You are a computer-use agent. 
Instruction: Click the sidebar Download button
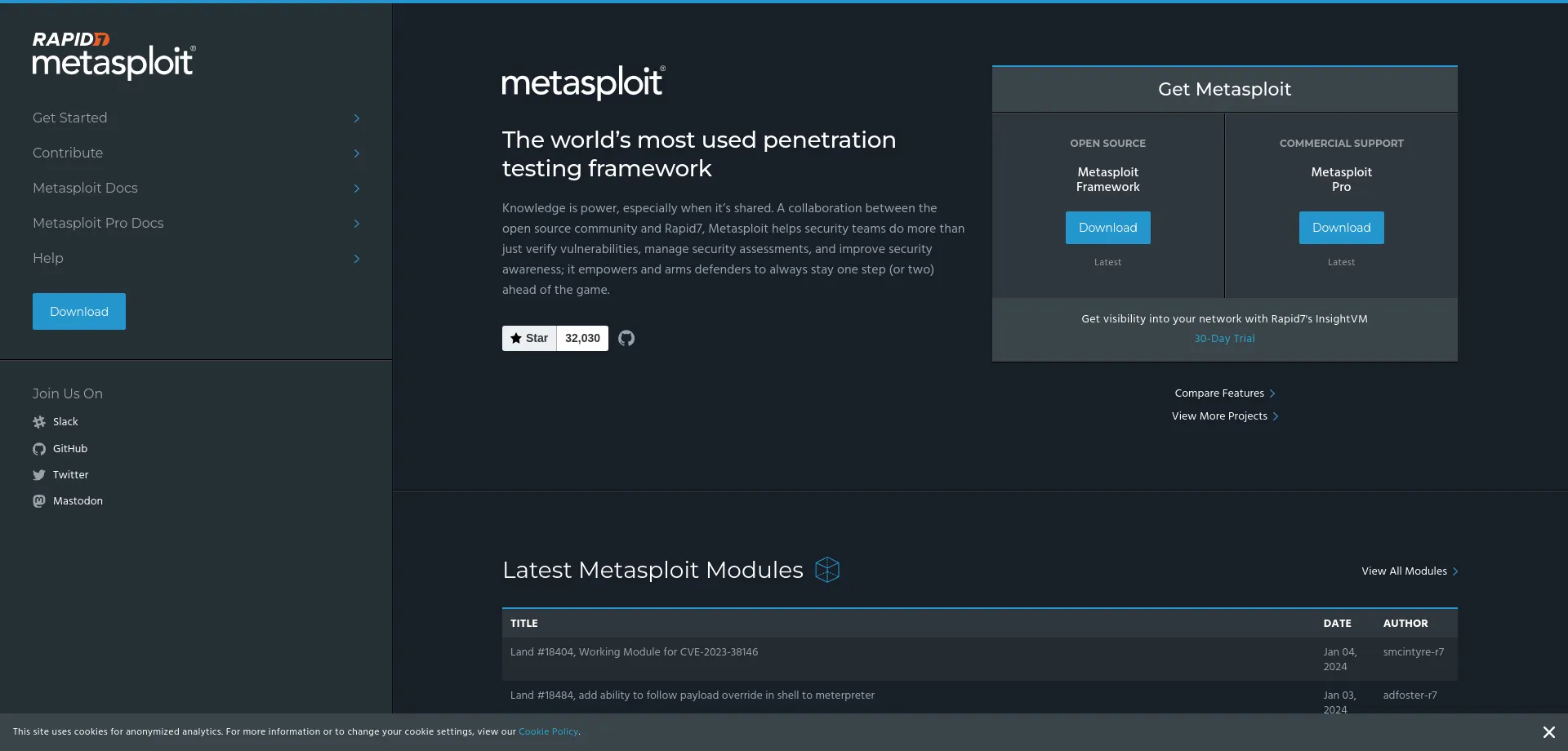pos(79,312)
